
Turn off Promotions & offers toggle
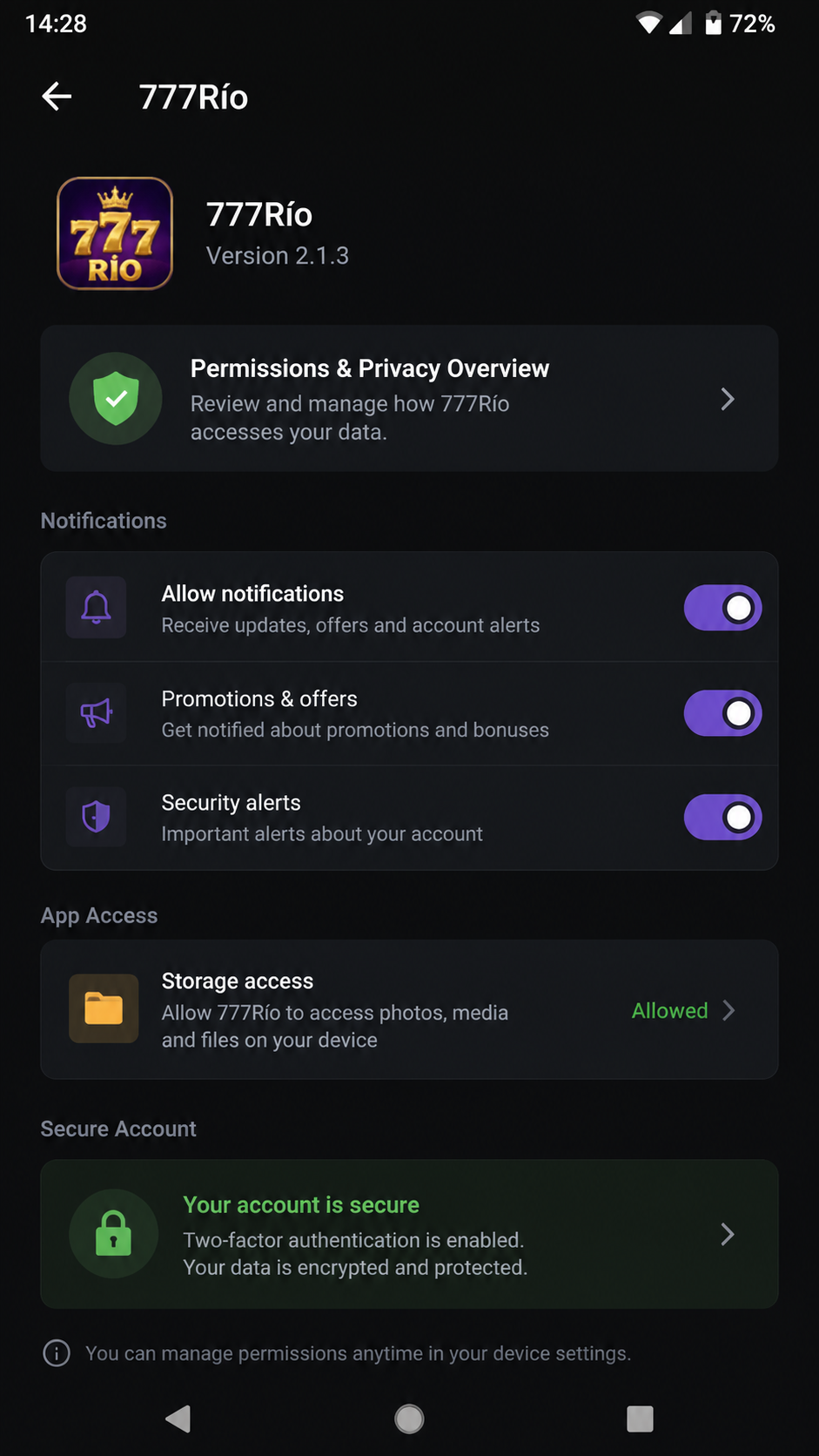[x=722, y=713]
